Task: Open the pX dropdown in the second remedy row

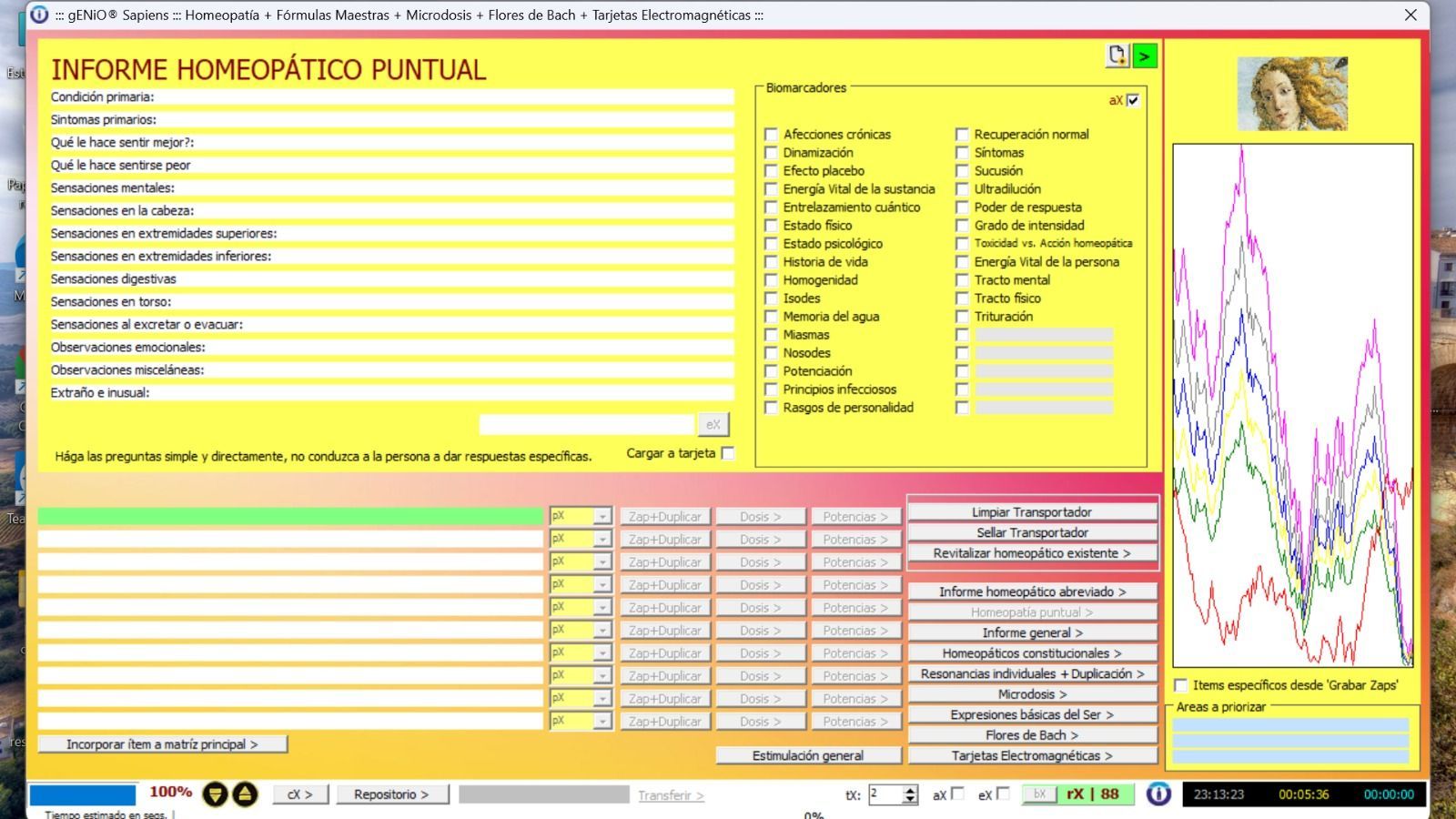Action: (602, 539)
